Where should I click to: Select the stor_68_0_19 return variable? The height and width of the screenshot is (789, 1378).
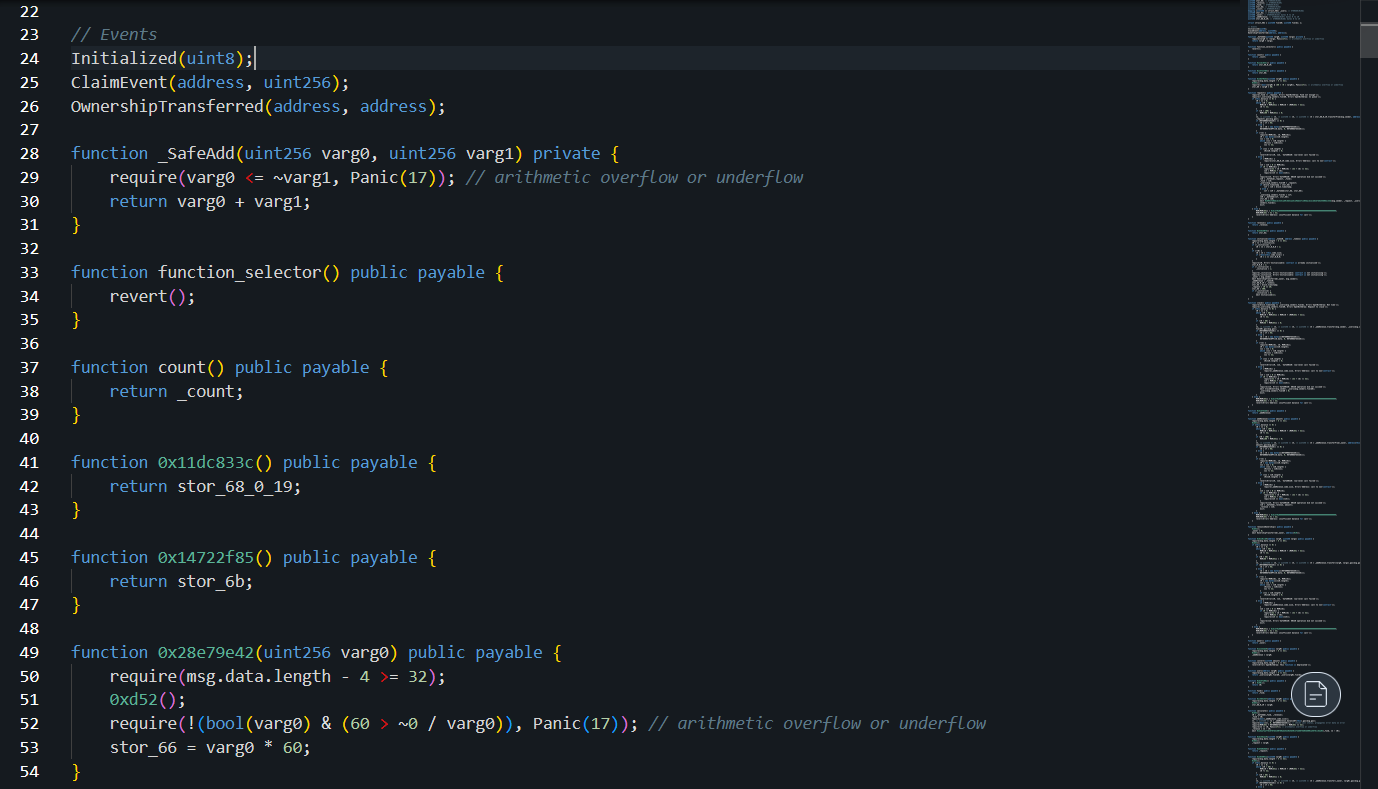click(235, 486)
